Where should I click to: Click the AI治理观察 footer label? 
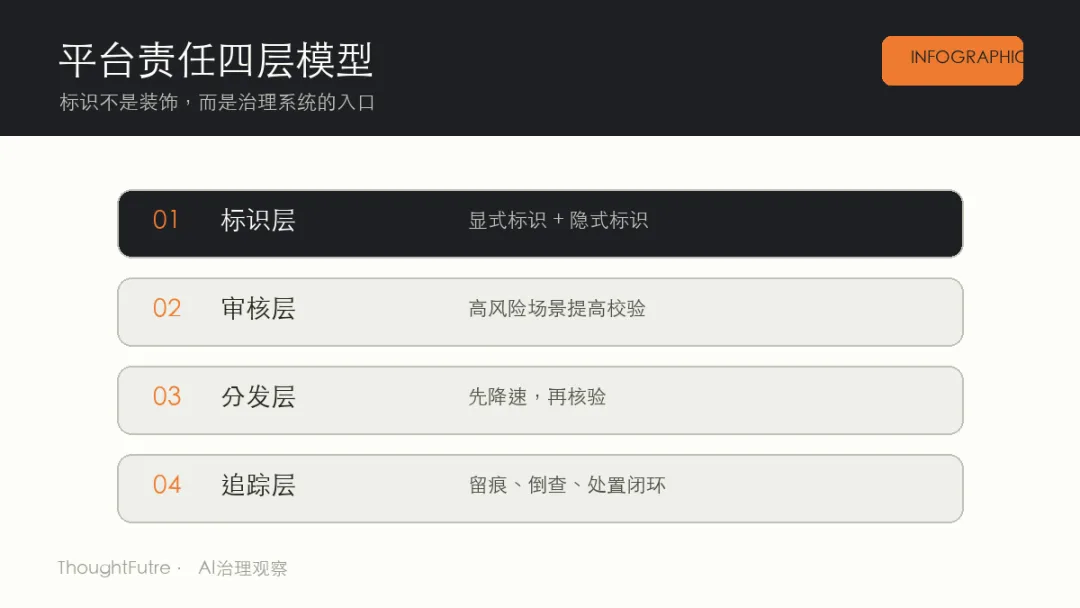(x=242, y=568)
